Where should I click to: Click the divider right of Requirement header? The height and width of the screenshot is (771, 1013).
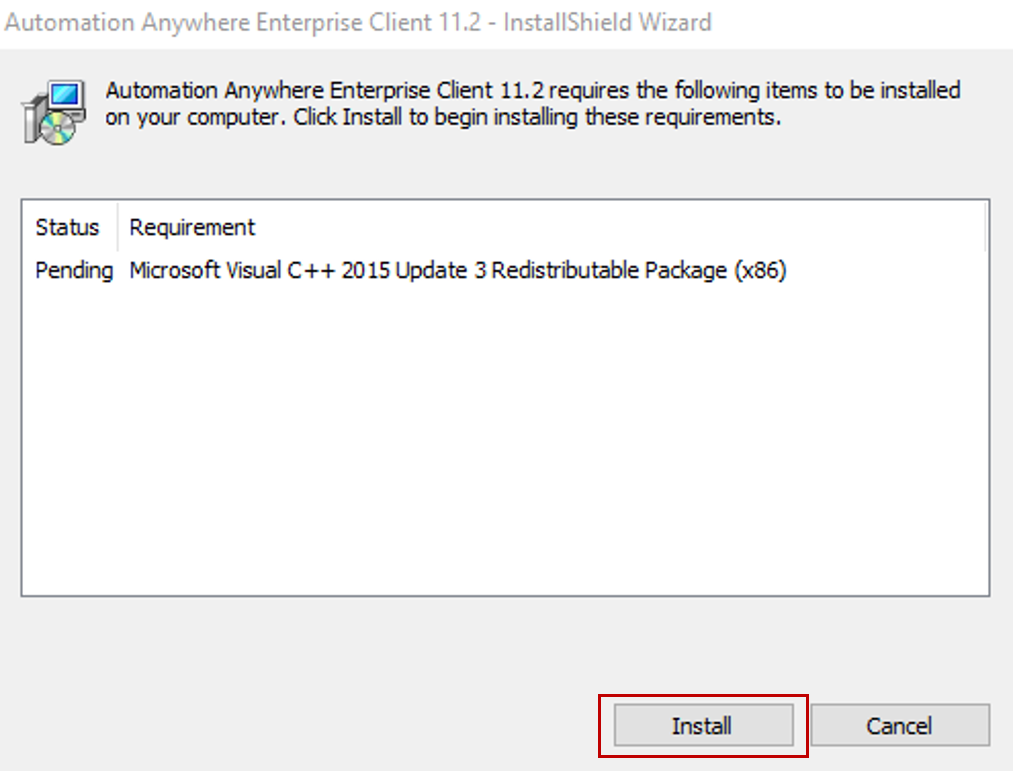point(986,227)
